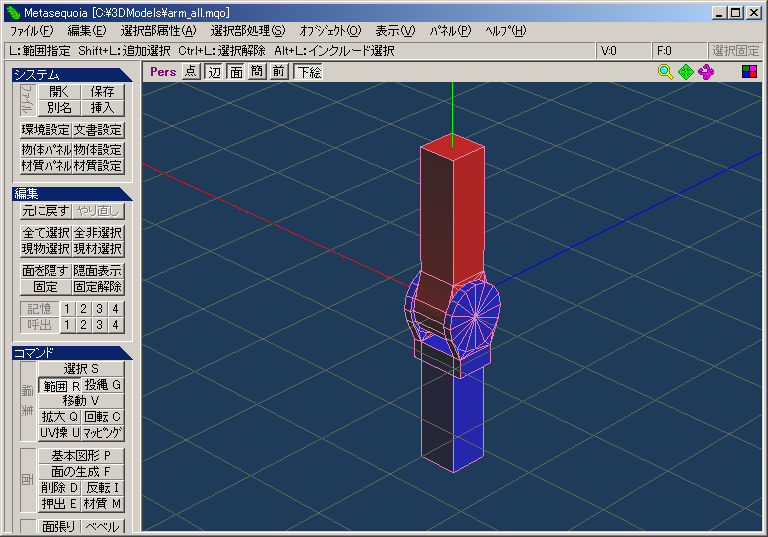768x537 pixels.
Task: Open 環境設定 preferences
Action: click(46, 130)
